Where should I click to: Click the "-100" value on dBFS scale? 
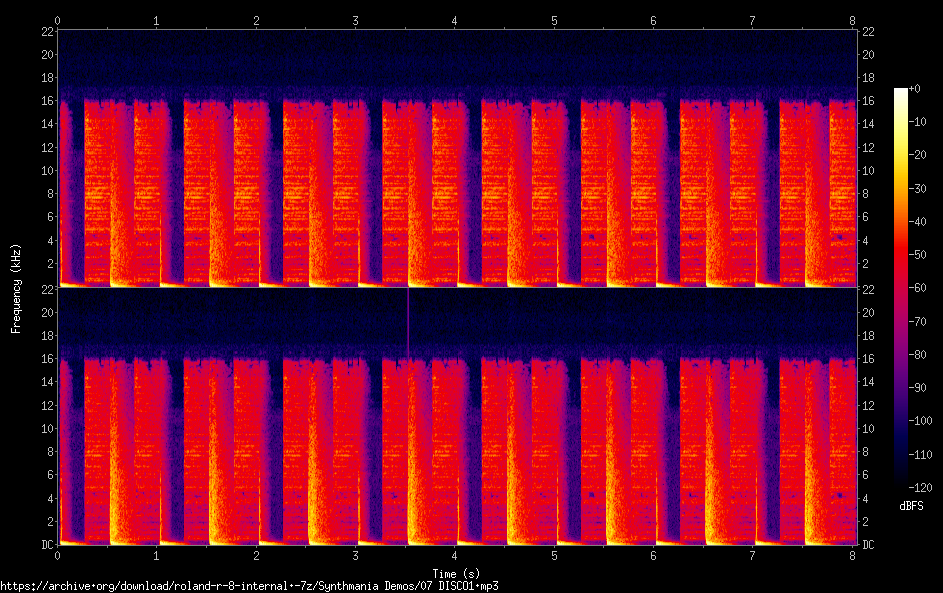(921, 420)
